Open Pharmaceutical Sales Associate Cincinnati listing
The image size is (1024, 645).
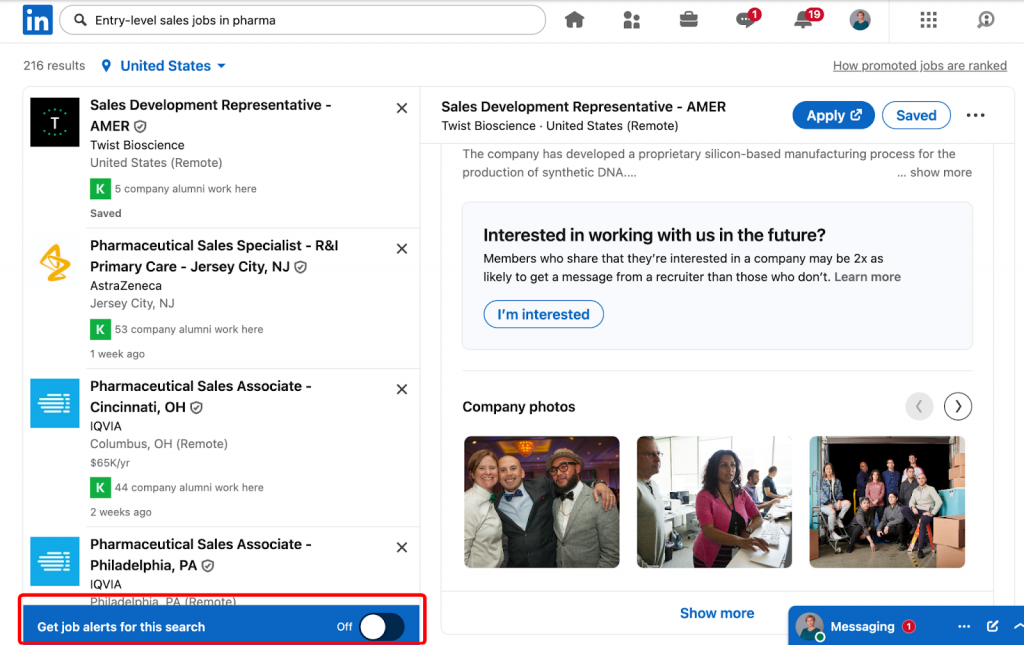pyautogui.click(x=200, y=396)
